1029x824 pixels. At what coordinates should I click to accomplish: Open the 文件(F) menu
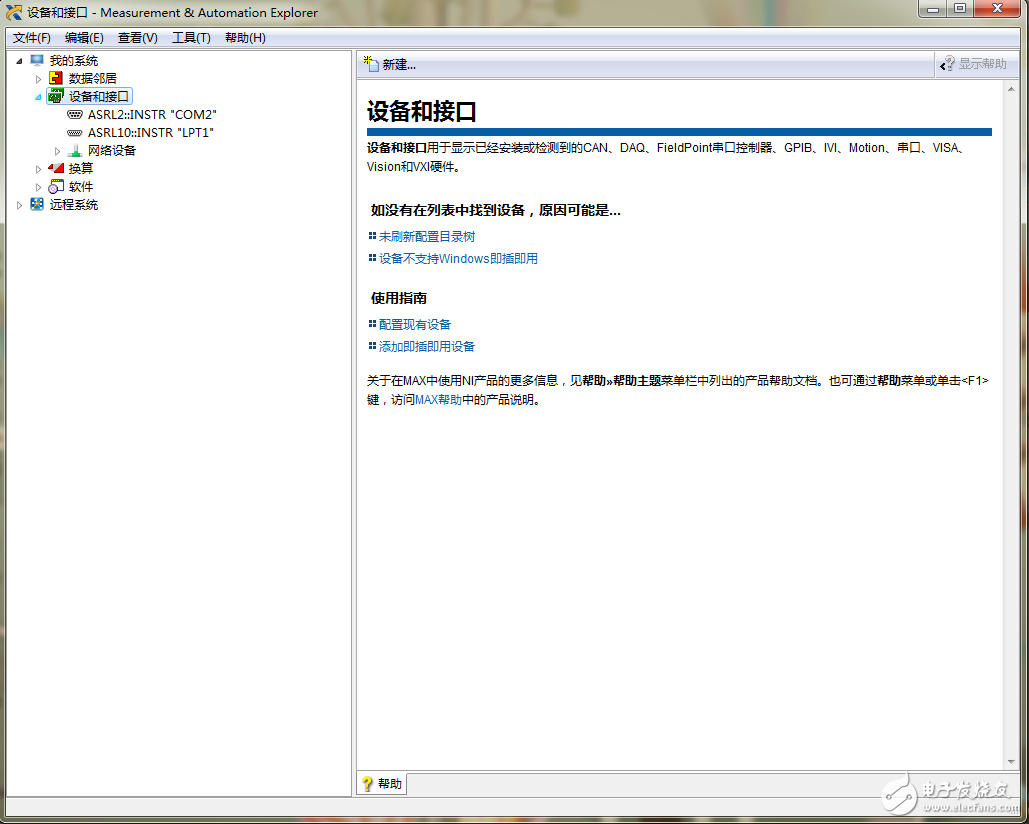pos(32,37)
